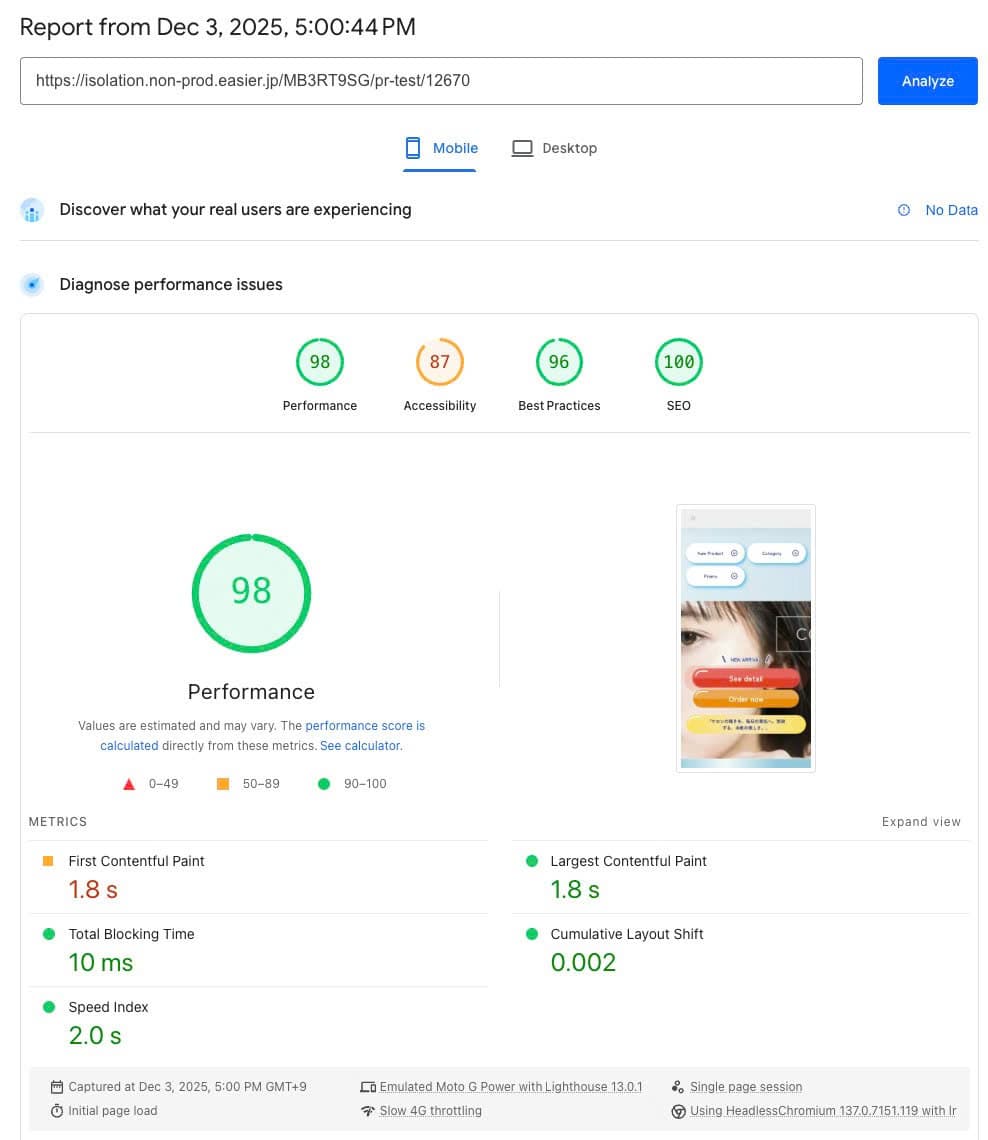Image resolution: width=988 pixels, height=1140 pixels.
Task: Click the desktop monitor icon in the tab
Action: pos(522,148)
